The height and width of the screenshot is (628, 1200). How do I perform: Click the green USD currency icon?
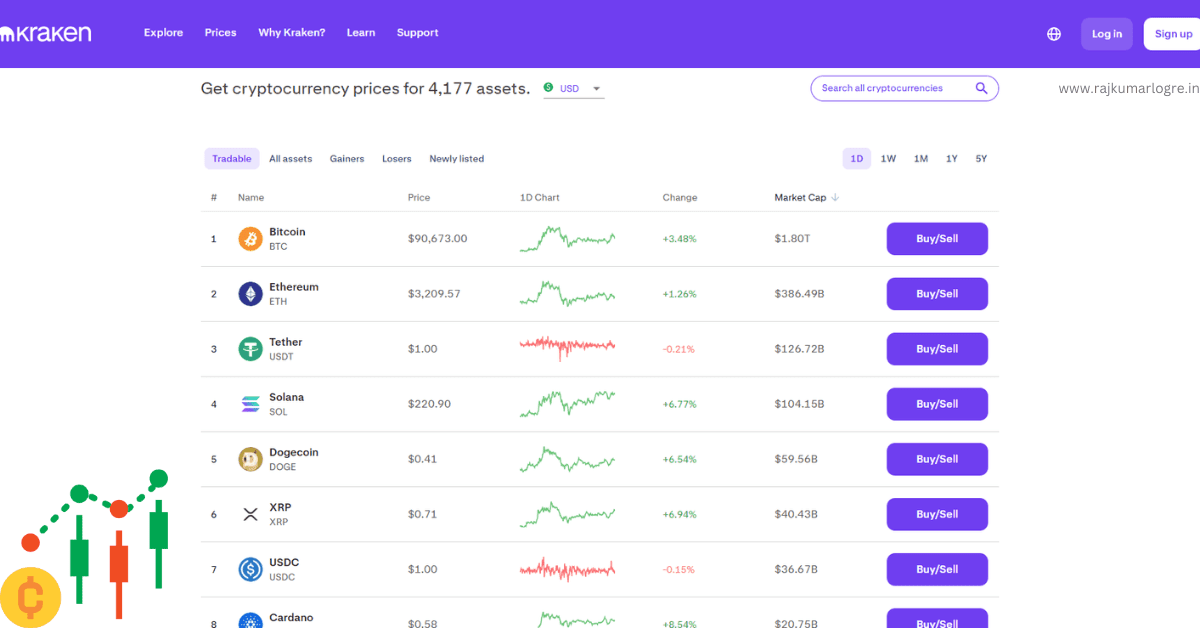pyautogui.click(x=548, y=88)
